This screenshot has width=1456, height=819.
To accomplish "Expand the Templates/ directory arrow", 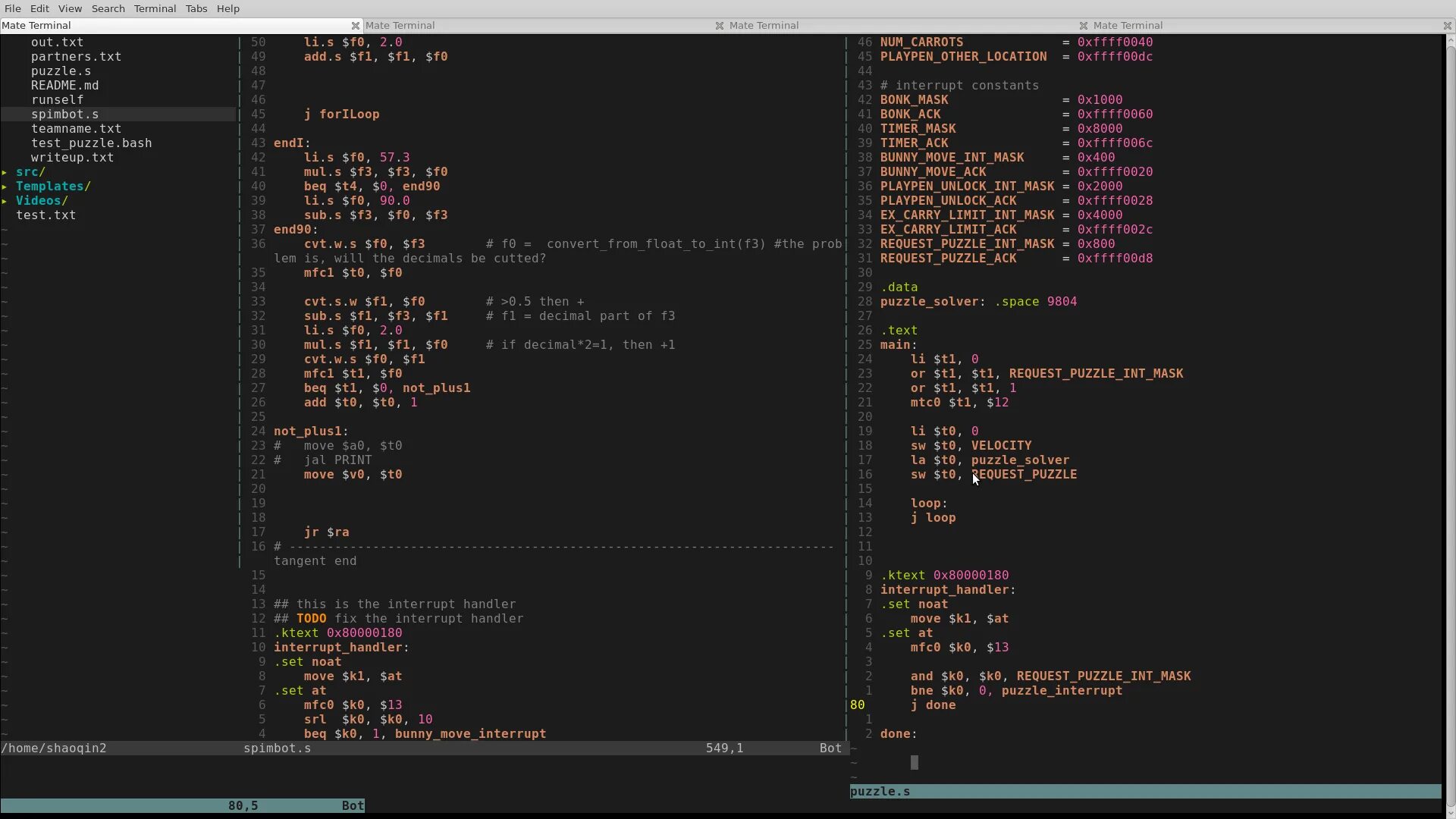I will click(5, 187).
